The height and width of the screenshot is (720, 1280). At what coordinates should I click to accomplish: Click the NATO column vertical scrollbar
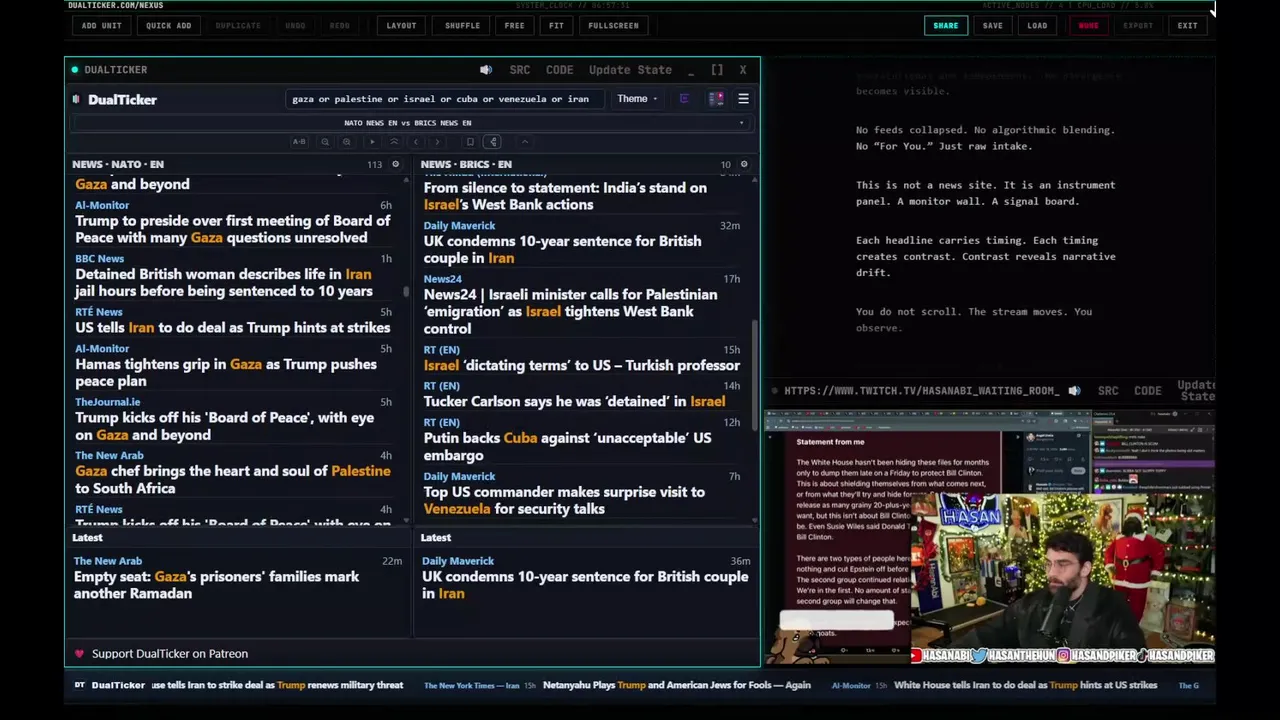(x=406, y=291)
